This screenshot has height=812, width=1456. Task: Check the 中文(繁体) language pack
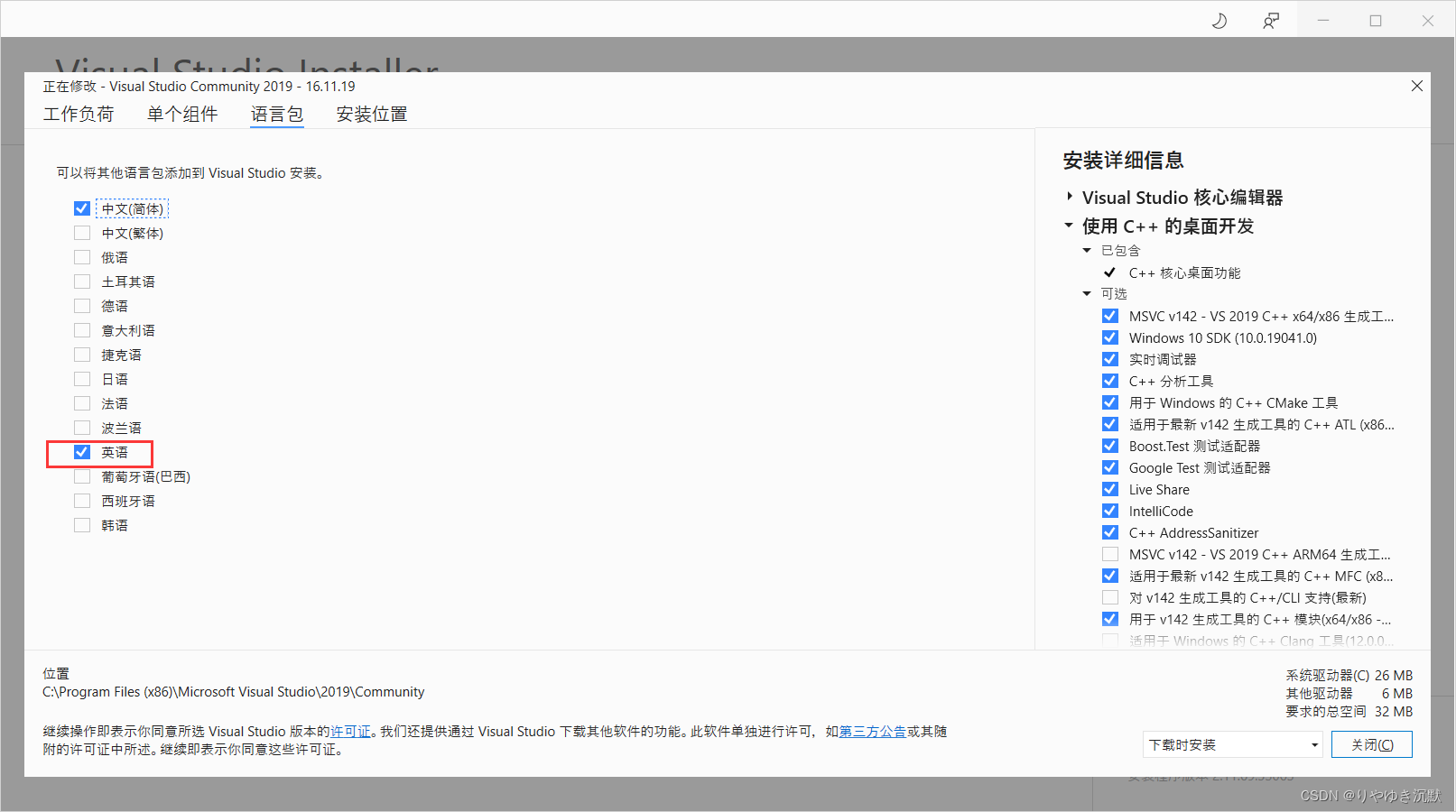(x=82, y=233)
